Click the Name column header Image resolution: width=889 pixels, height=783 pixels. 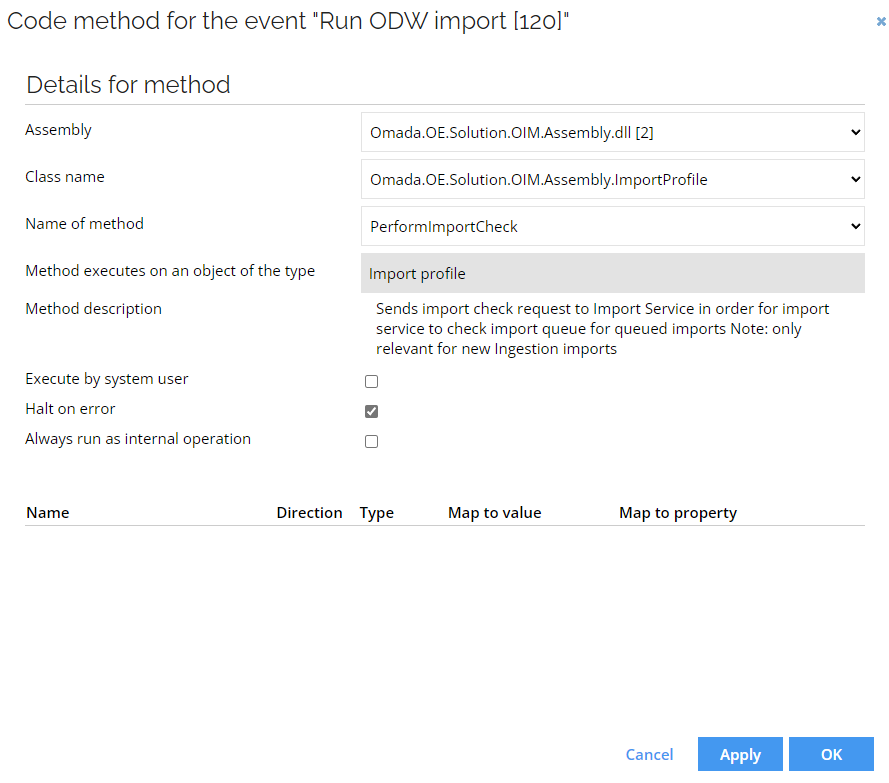pos(48,513)
